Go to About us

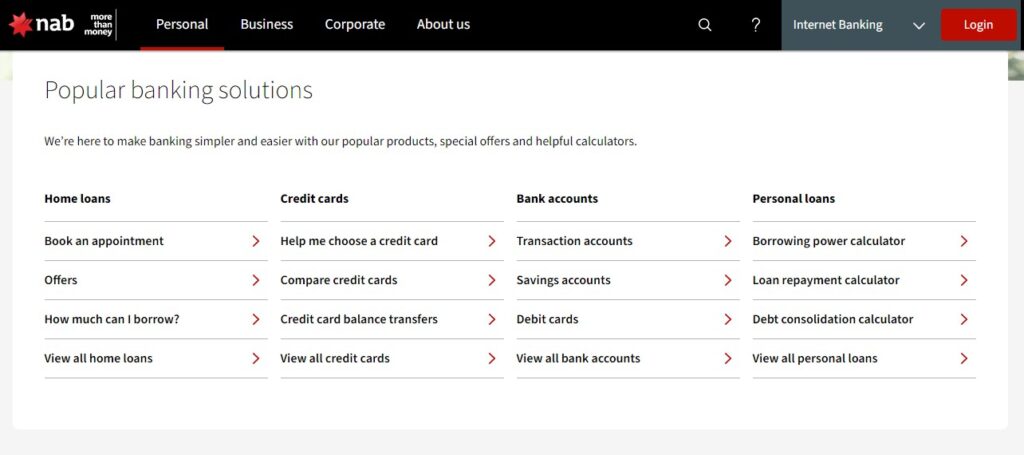click(443, 25)
